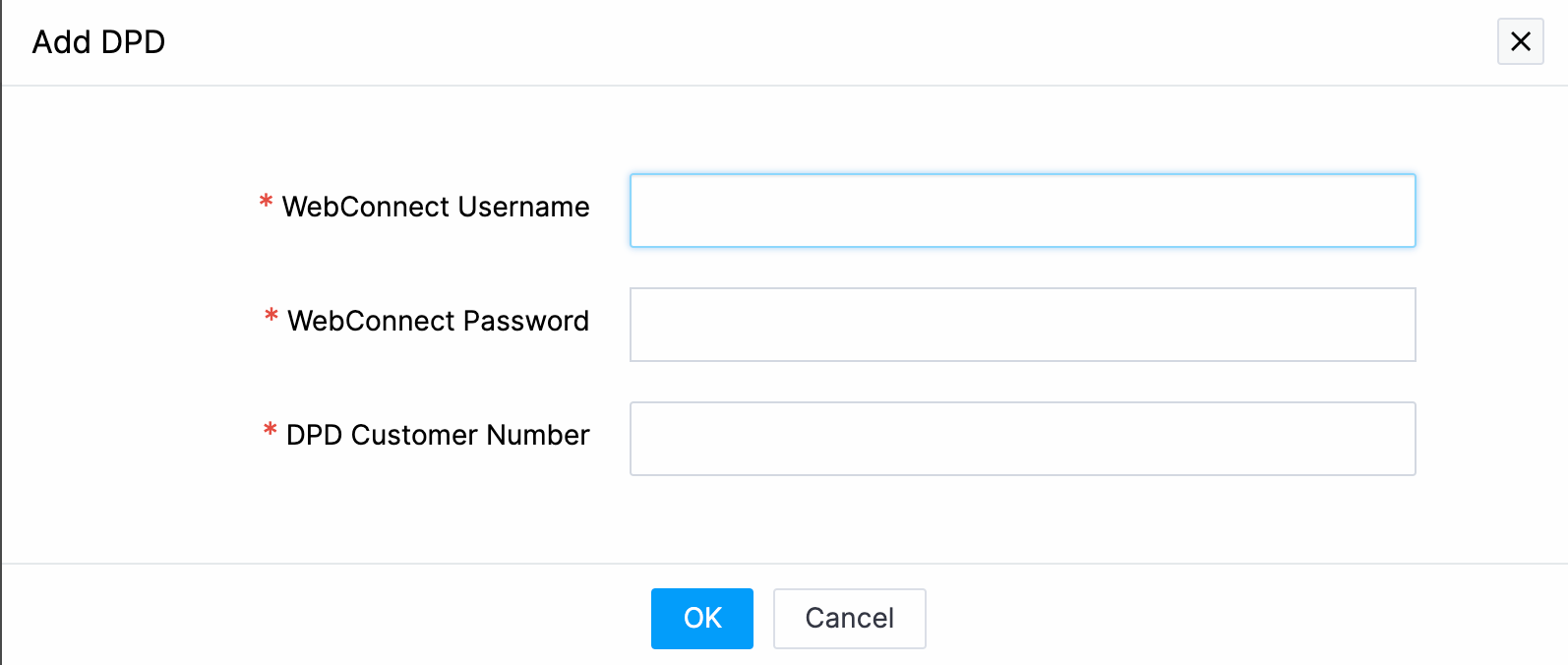Click the red asterisk beside WebConnect Username
Viewport: 1568px width, 665px height.
266,204
